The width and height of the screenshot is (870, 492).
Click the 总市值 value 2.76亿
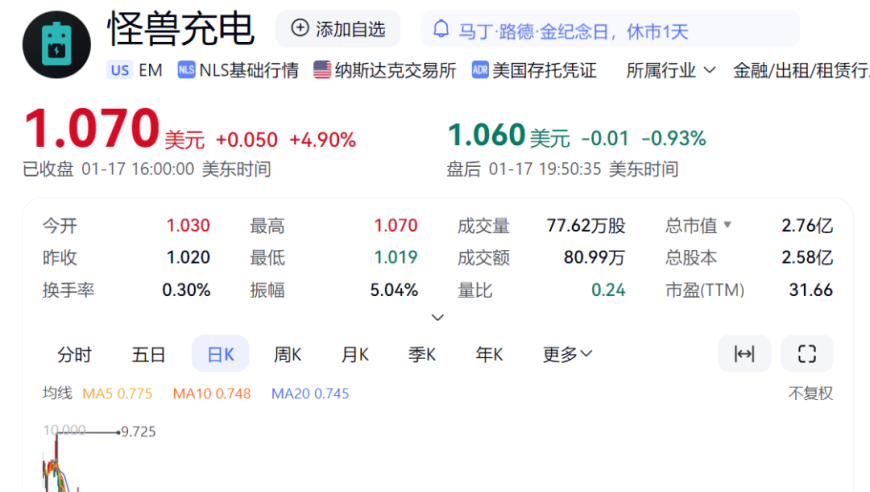click(807, 226)
